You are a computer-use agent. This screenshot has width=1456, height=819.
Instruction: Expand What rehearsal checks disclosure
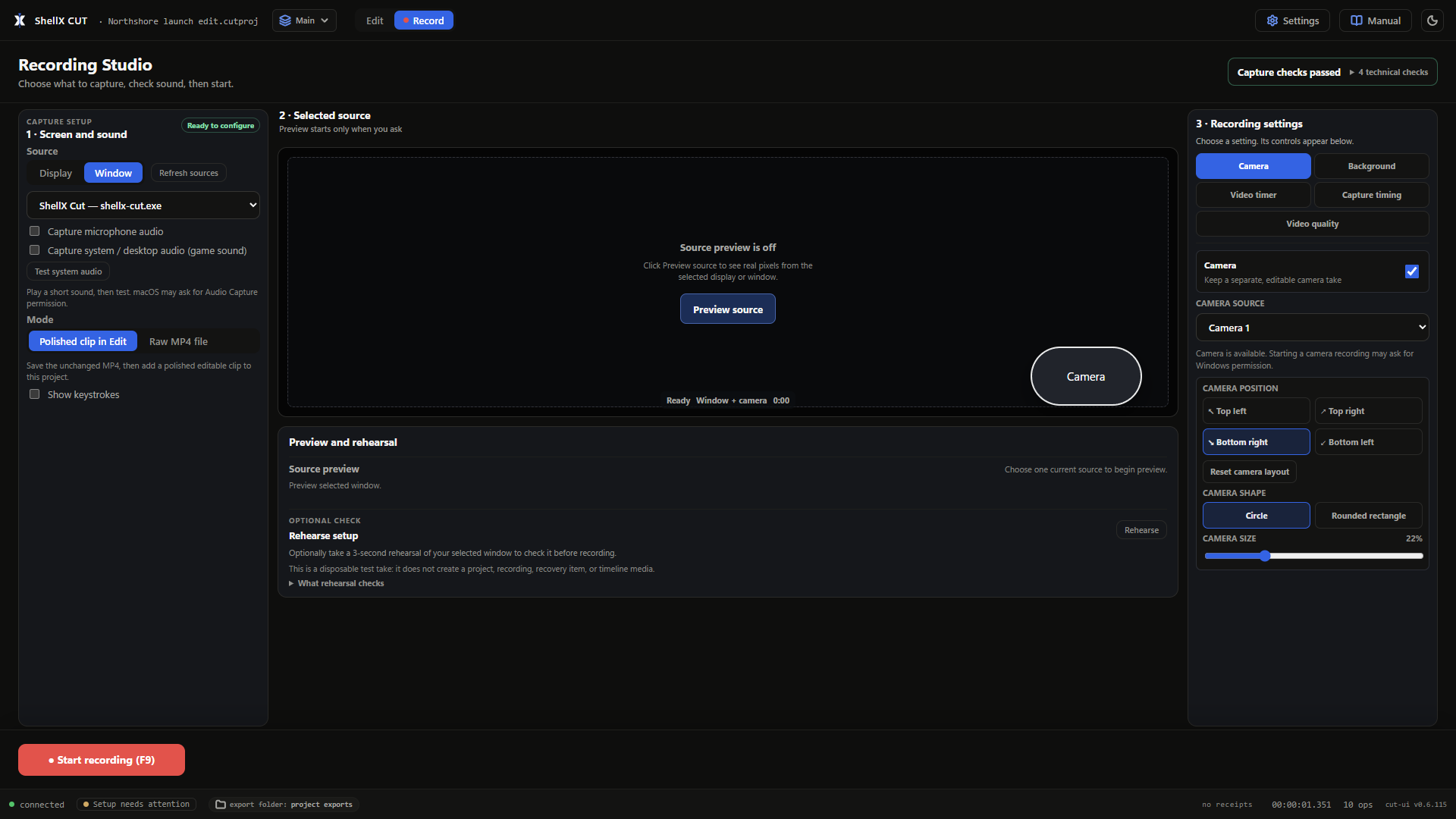(337, 583)
